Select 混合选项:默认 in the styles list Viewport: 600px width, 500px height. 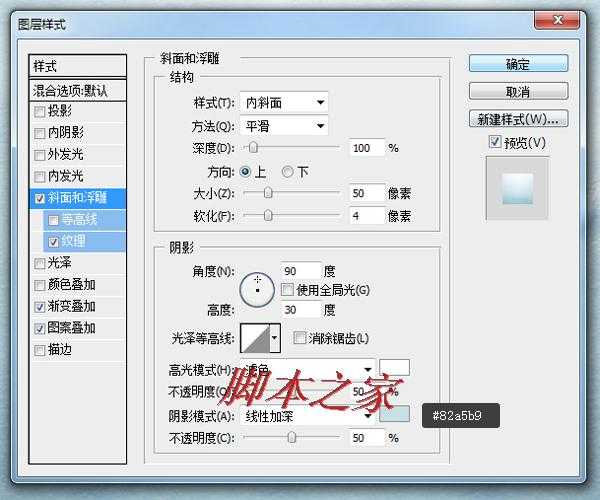pos(77,91)
